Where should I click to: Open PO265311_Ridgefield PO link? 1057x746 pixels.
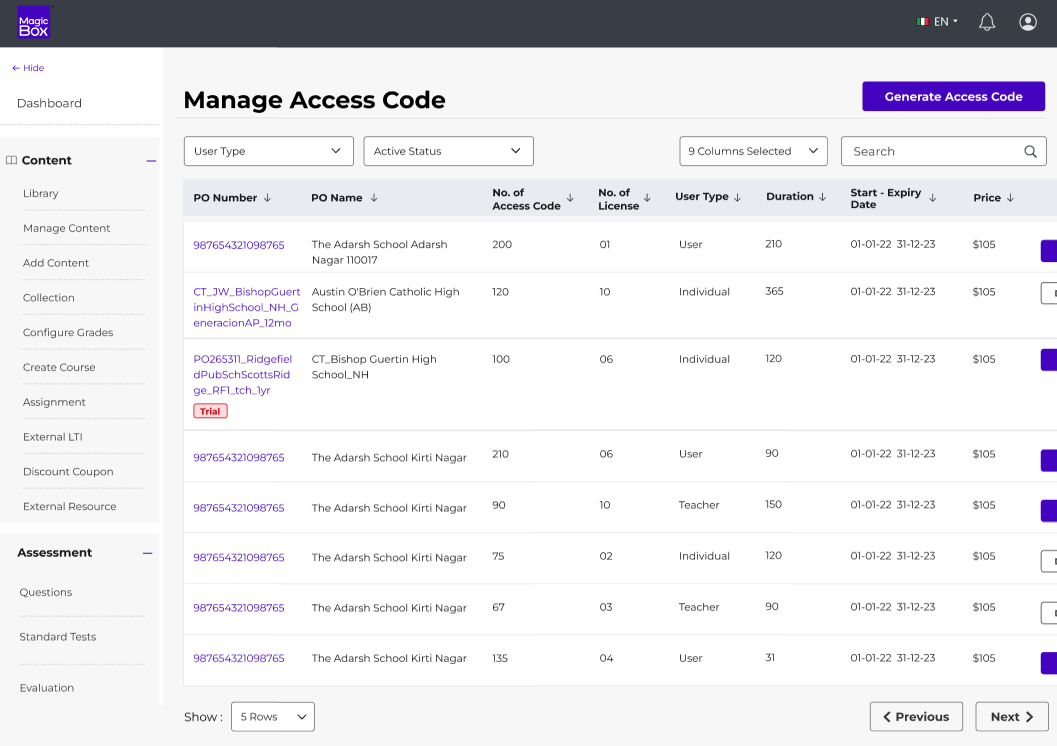coord(243,375)
